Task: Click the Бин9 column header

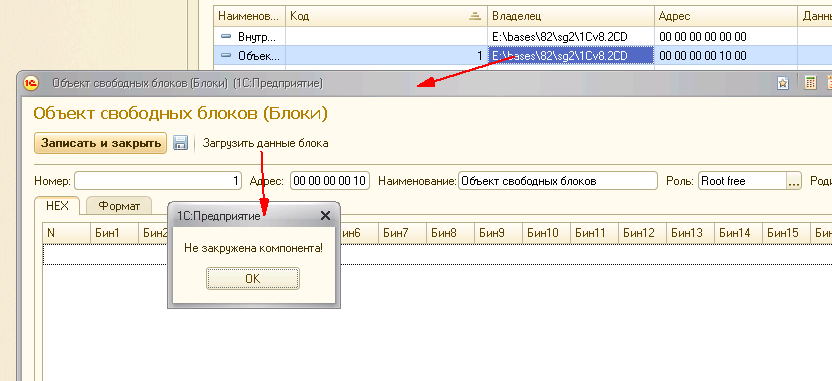Action: point(498,232)
